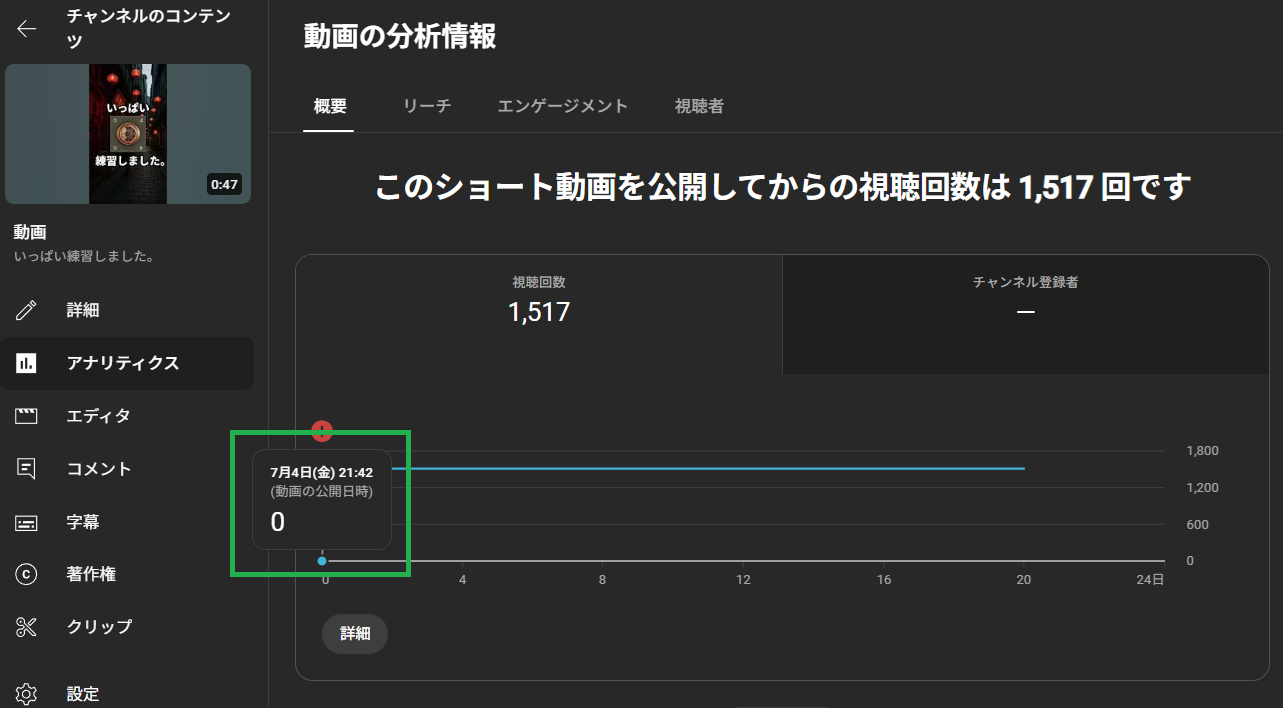The image size is (1283, 708).
Task: Switch to the 概要 tab
Action: [329, 106]
